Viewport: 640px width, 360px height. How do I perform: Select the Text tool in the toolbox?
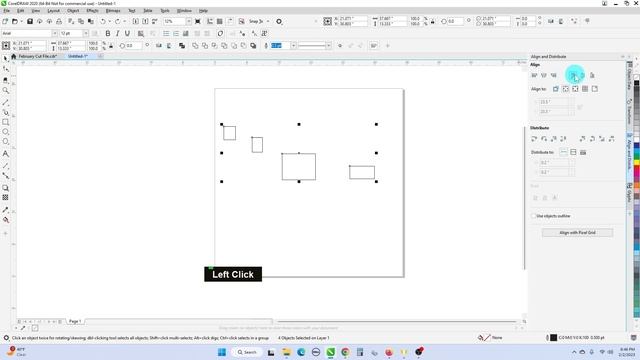5,154
